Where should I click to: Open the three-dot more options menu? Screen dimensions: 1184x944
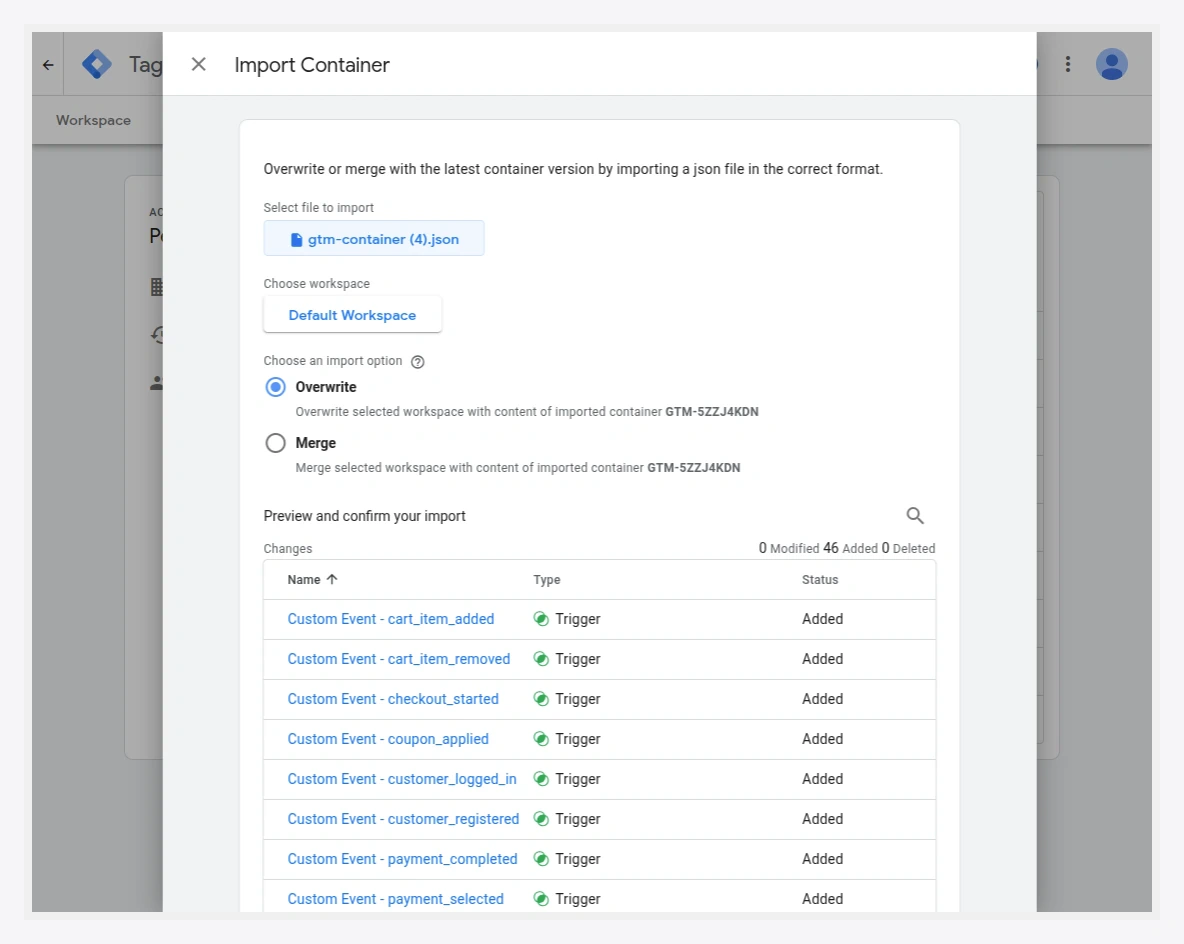click(1068, 64)
